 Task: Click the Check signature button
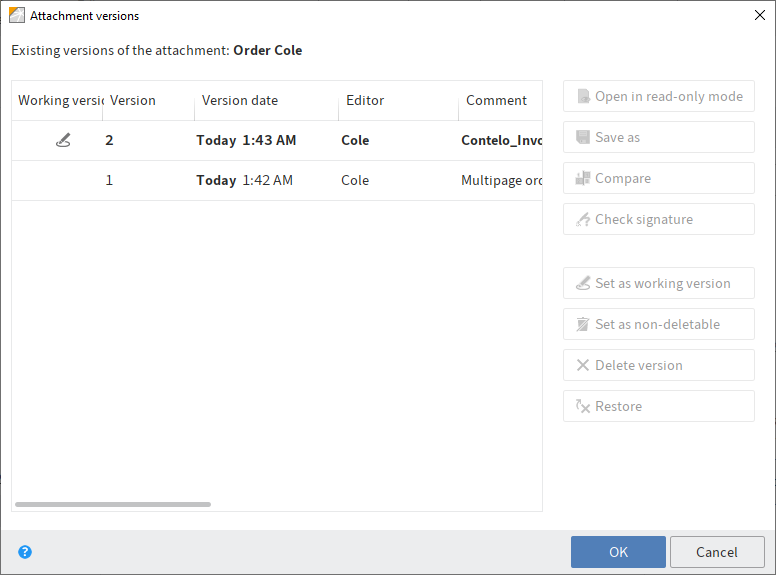(x=659, y=219)
